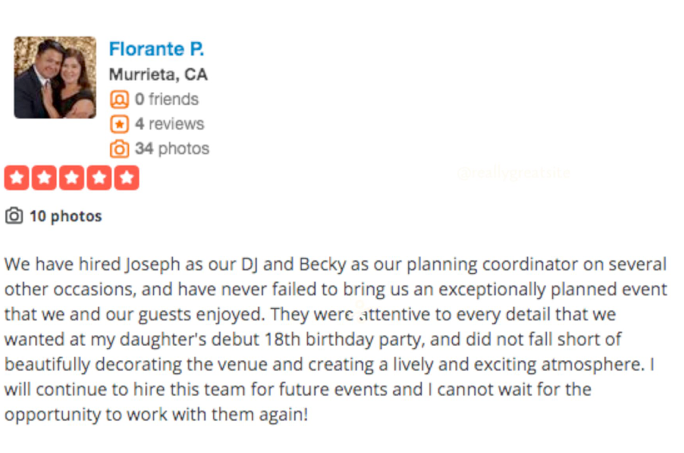Click the 4 reviews text
Viewport: 684px width, 453px height.
(x=169, y=124)
